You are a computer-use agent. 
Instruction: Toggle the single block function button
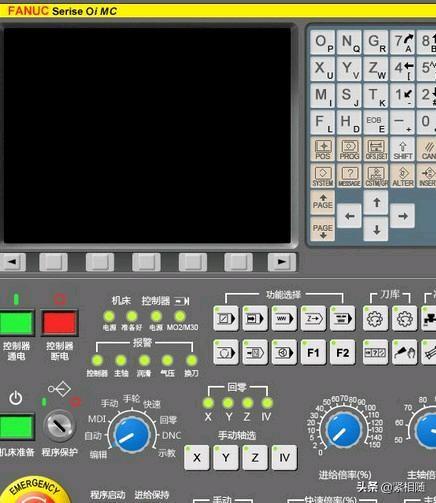click(x=255, y=318)
